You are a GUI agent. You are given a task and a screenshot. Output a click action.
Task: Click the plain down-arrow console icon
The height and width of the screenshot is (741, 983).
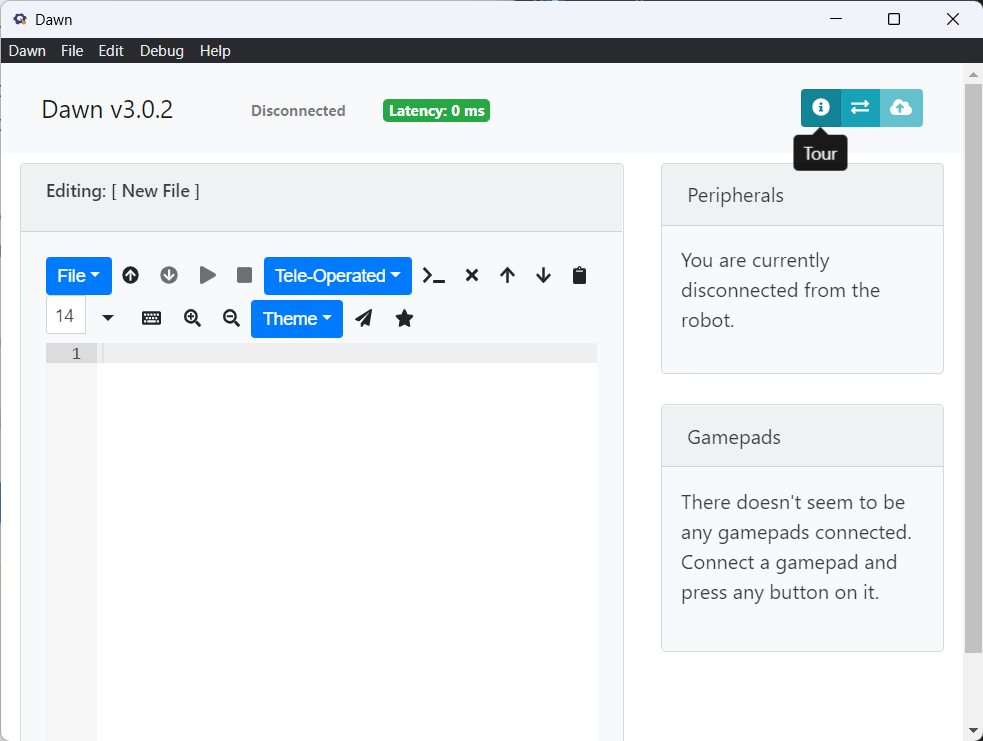[x=544, y=275]
